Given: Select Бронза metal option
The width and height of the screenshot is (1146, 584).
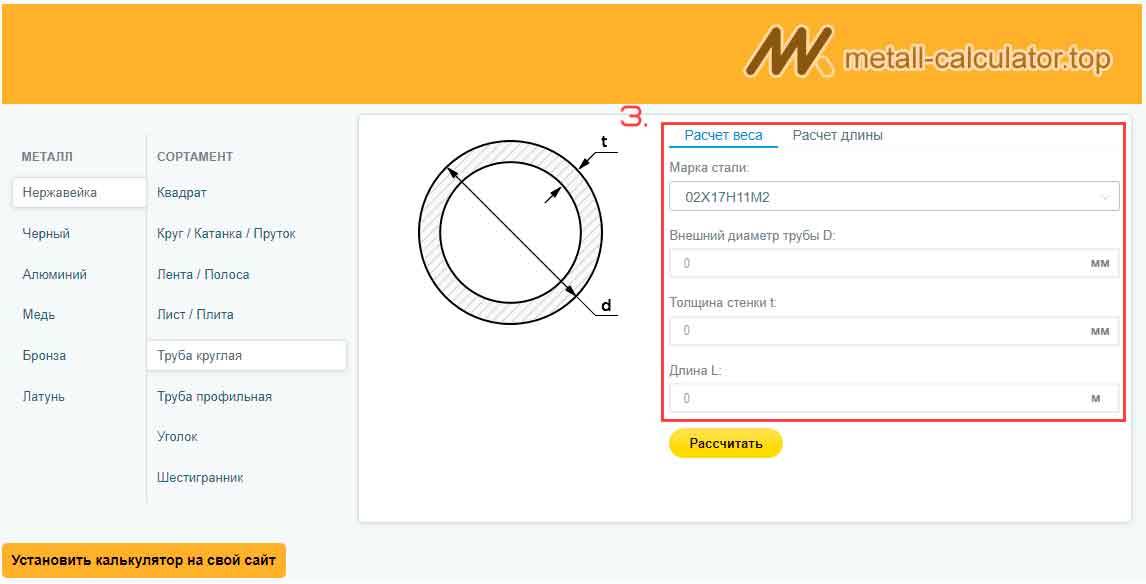Looking at the screenshot, I should [x=44, y=356].
